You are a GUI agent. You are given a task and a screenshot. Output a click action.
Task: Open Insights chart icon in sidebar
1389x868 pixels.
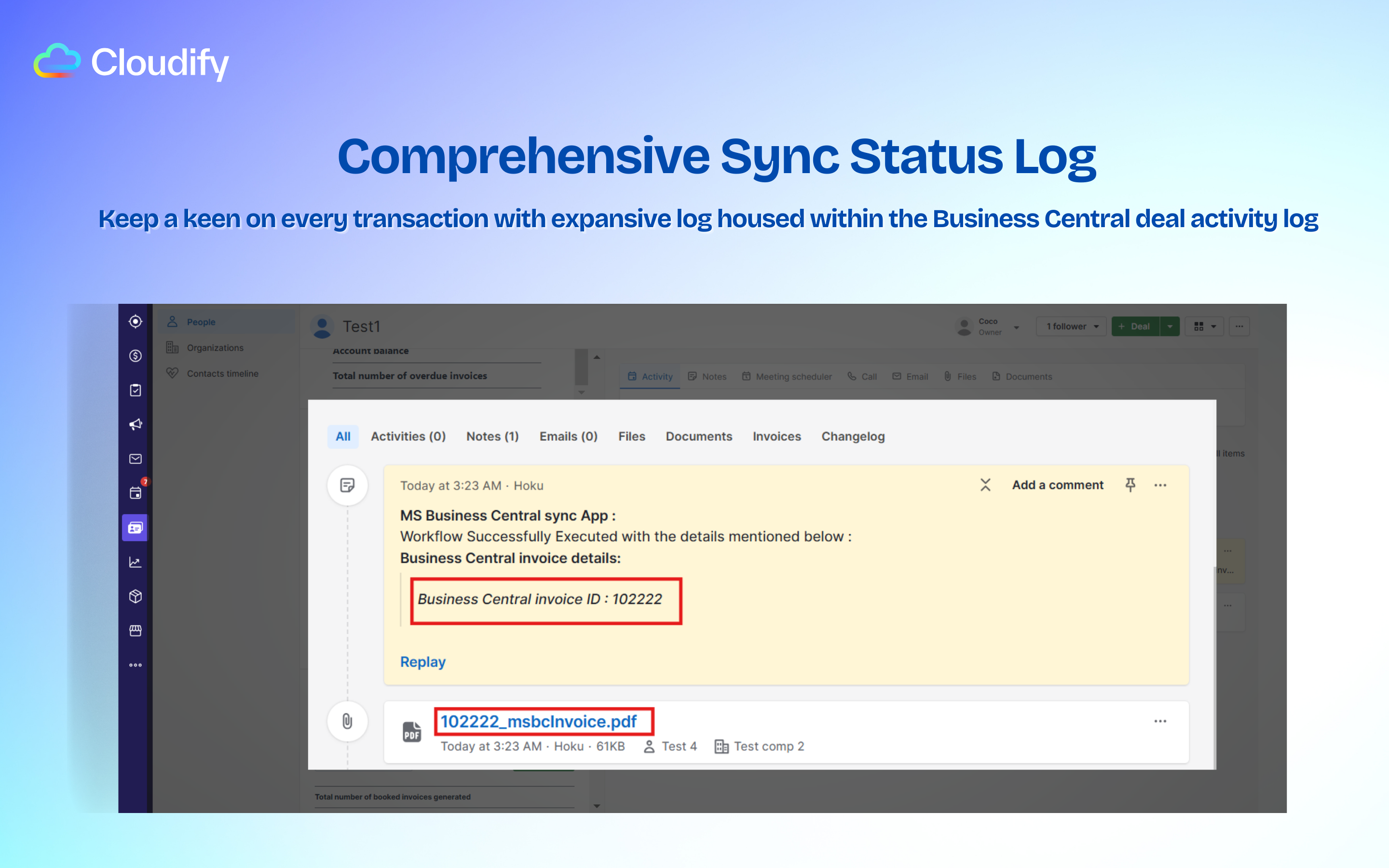[x=136, y=562]
